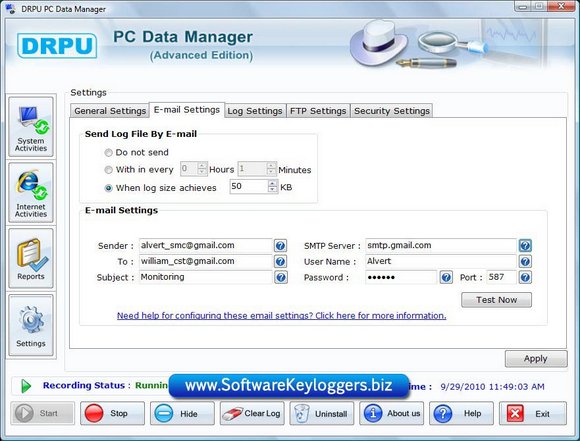Image resolution: width=580 pixels, height=441 pixels.
Task: Click the Port number field
Action: coord(501,277)
